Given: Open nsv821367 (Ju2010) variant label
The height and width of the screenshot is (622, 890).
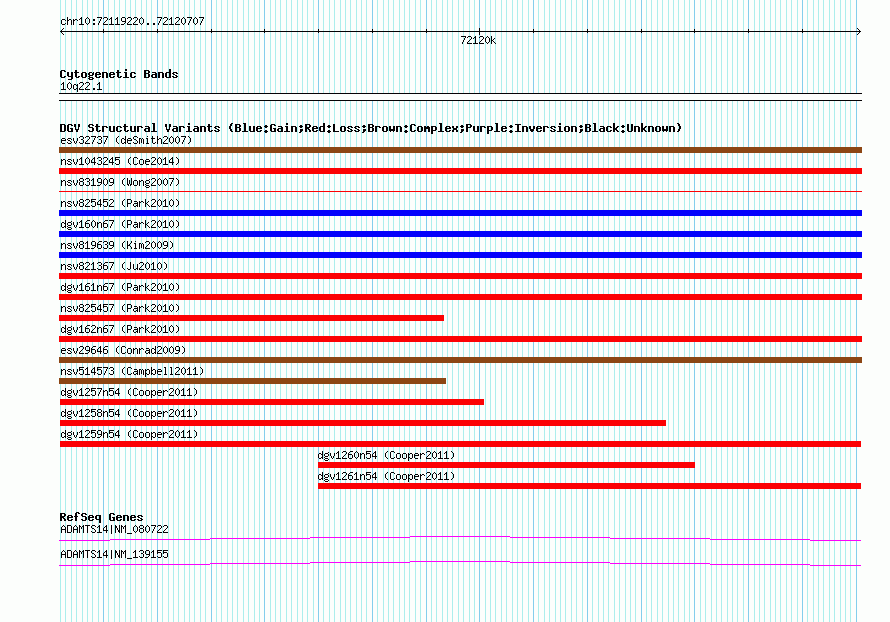Looking at the screenshot, I should click(114, 266).
